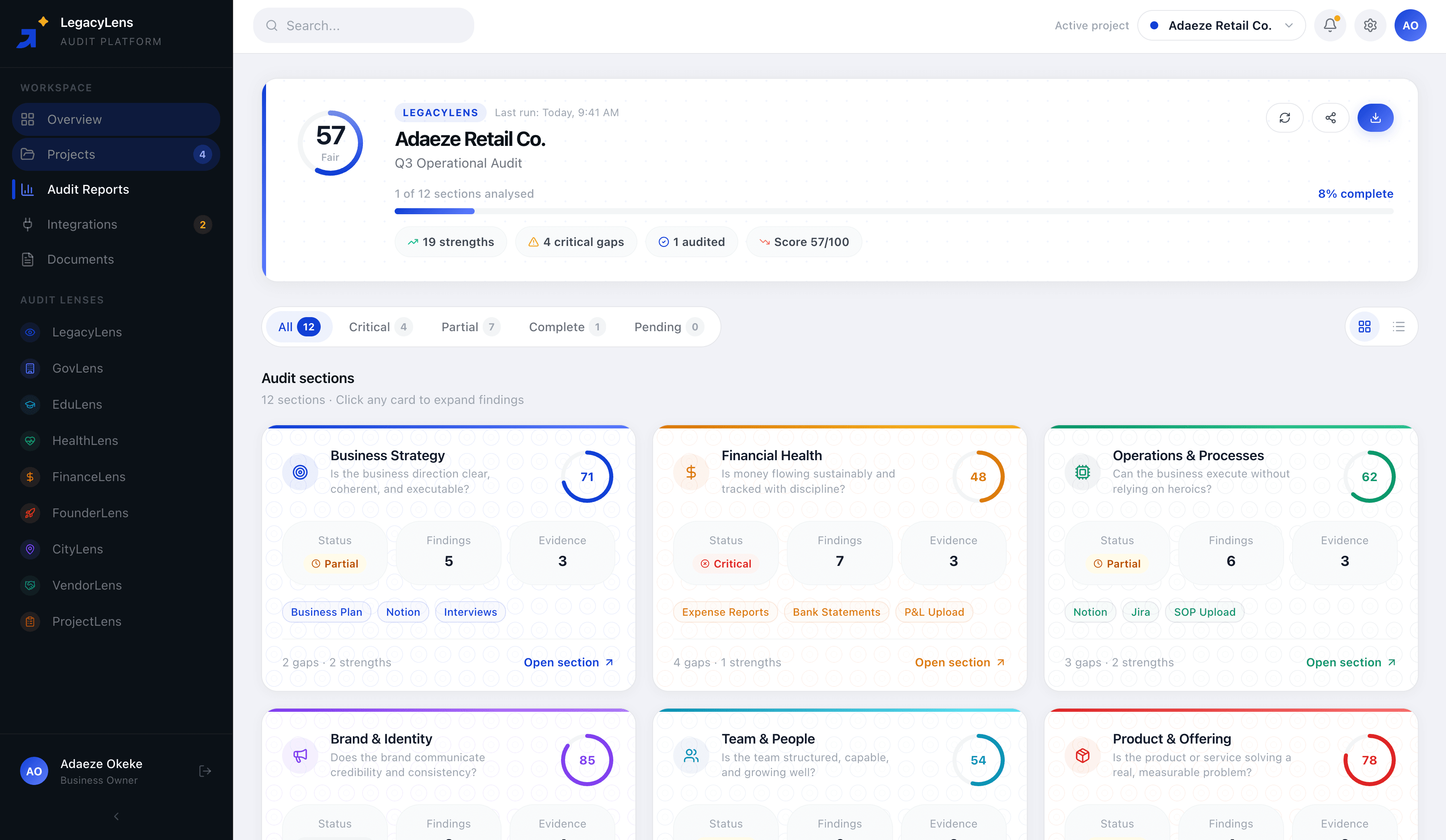This screenshot has width=1446, height=840.
Task: Open GovLens building icon
Action: tap(30, 369)
